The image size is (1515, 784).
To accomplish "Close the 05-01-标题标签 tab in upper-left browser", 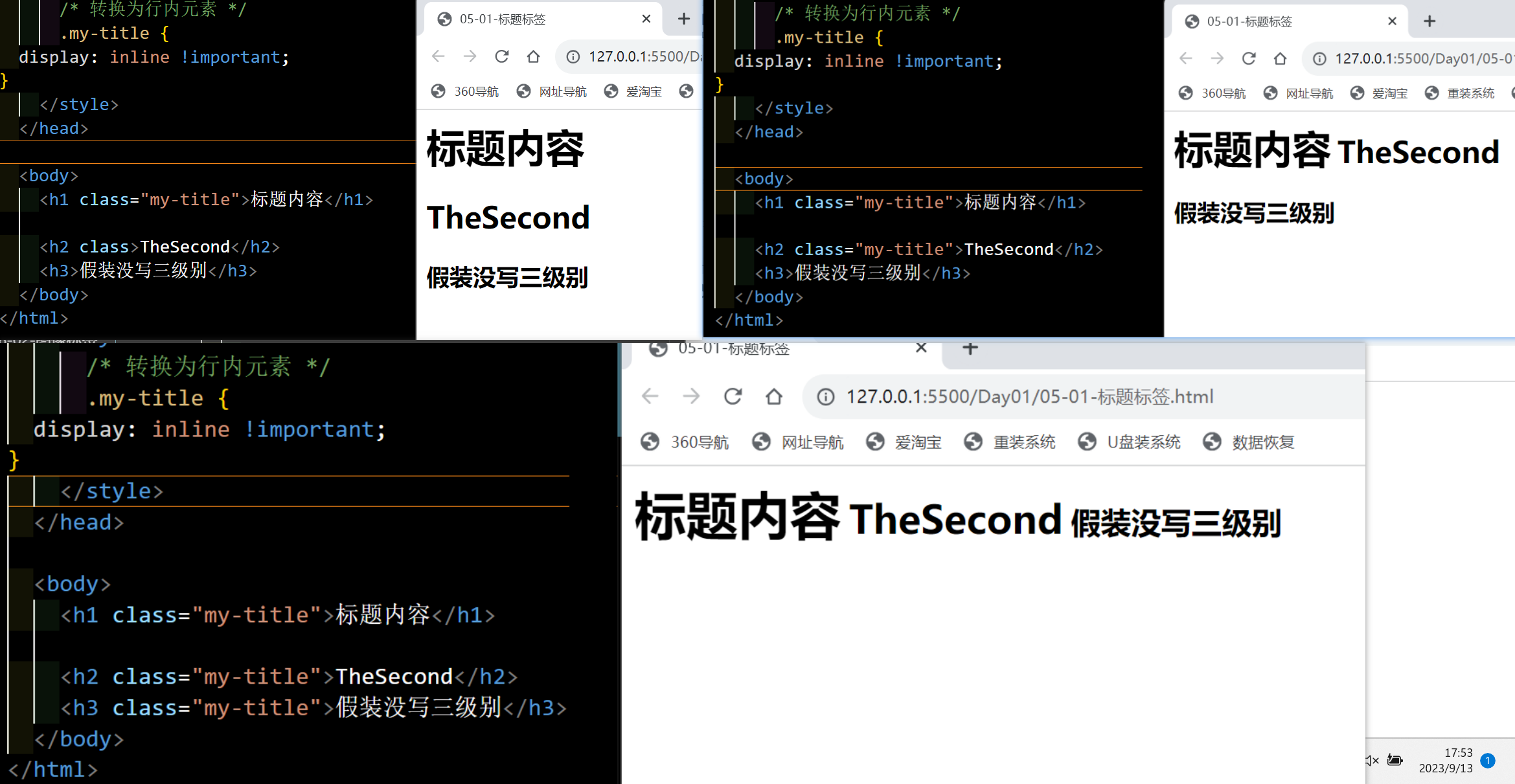I will tap(646, 19).
